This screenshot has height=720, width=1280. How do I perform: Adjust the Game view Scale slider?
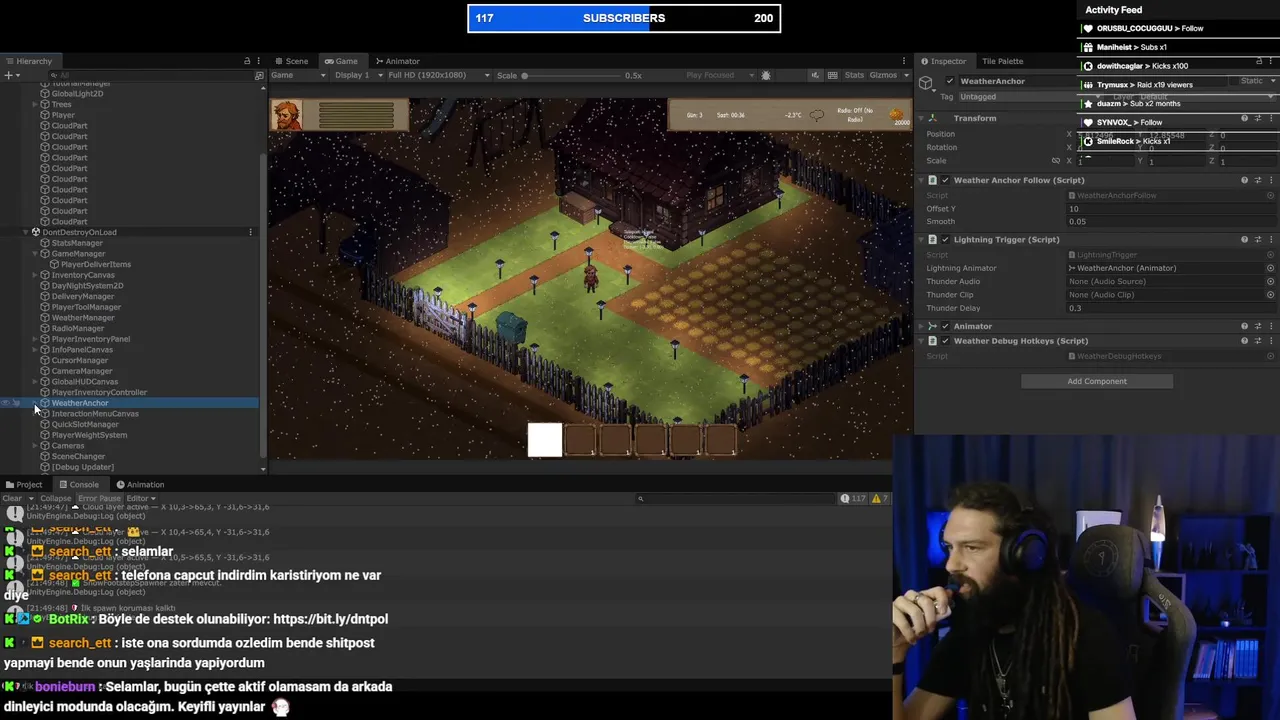point(570,75)
